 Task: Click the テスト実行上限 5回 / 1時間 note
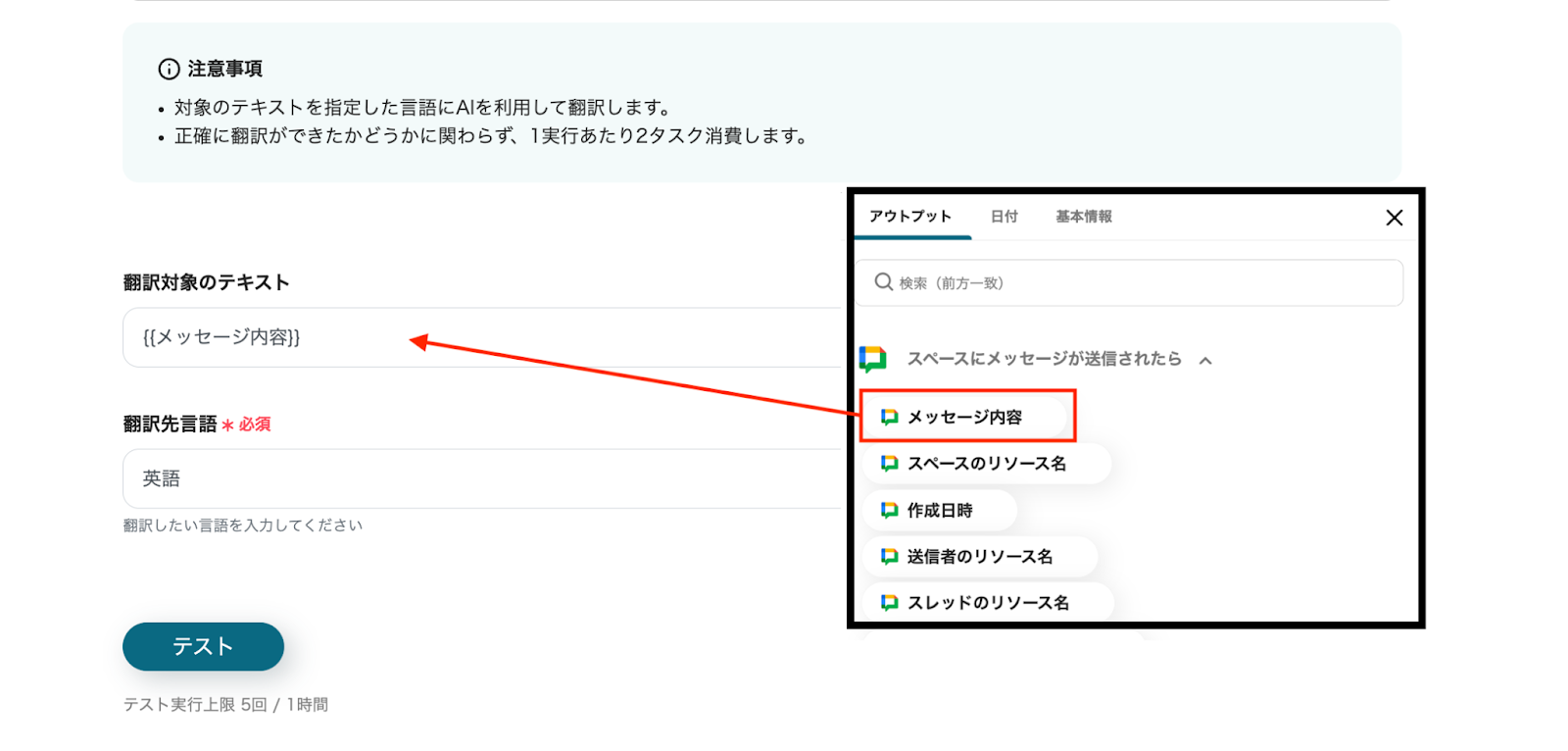[x=225, y=705]
